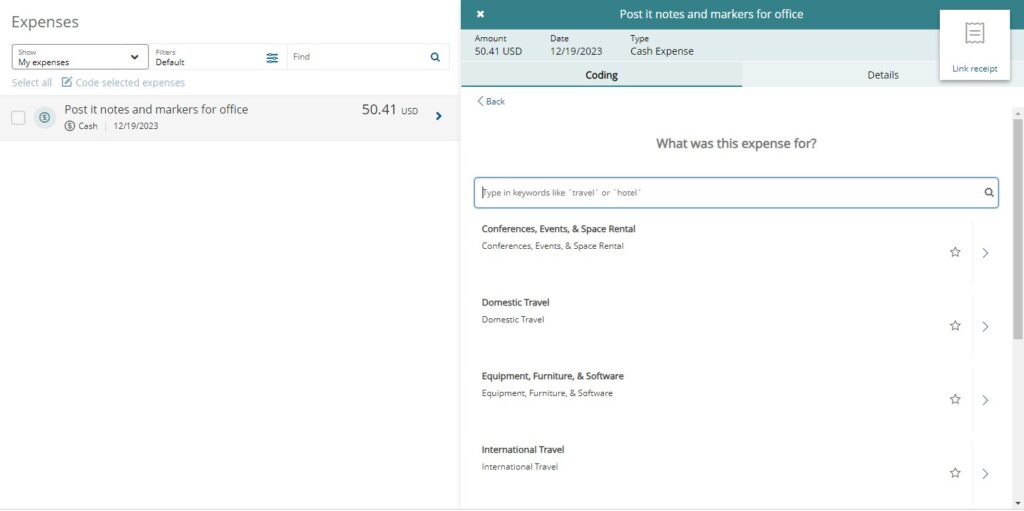Favorite Equipment, Furniture, & Software star
The width and height of the screenshot is (1024, 511).
955,400
